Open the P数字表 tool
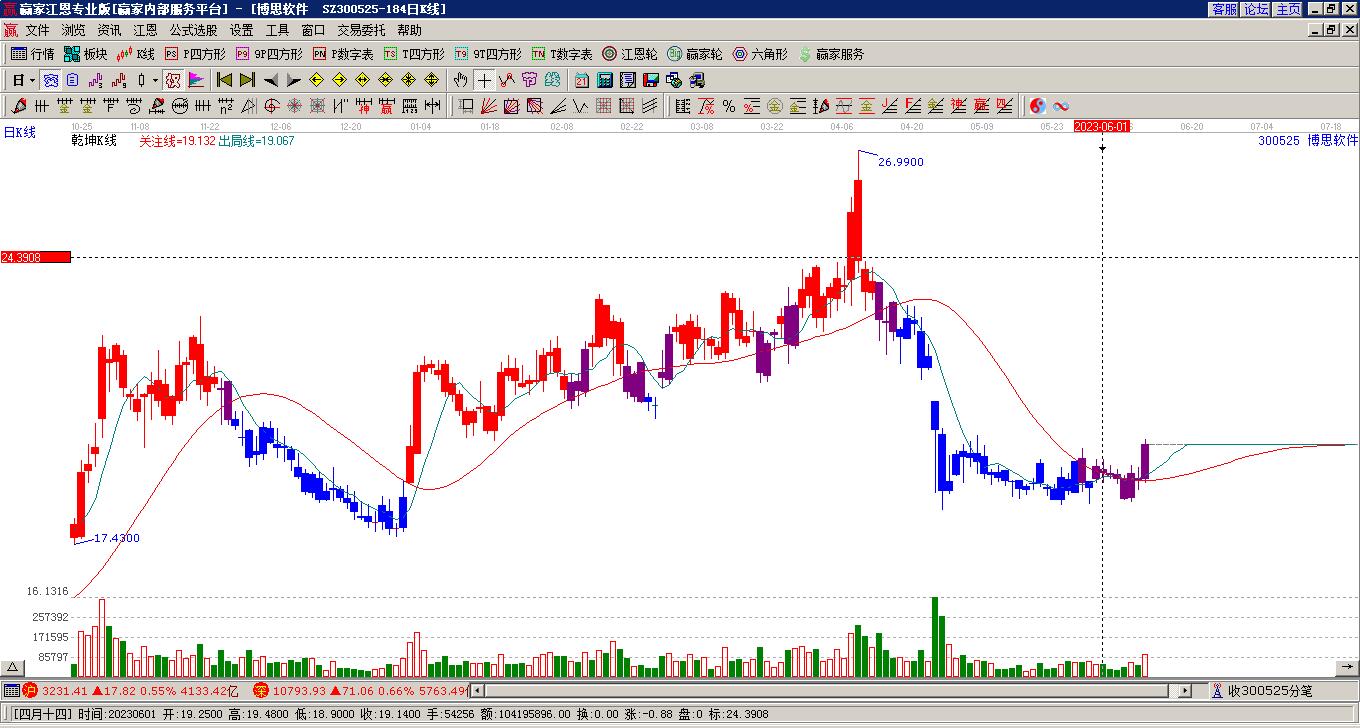Image resolution: width=1360 pixels, height=728 pixels. coord(343,54)
